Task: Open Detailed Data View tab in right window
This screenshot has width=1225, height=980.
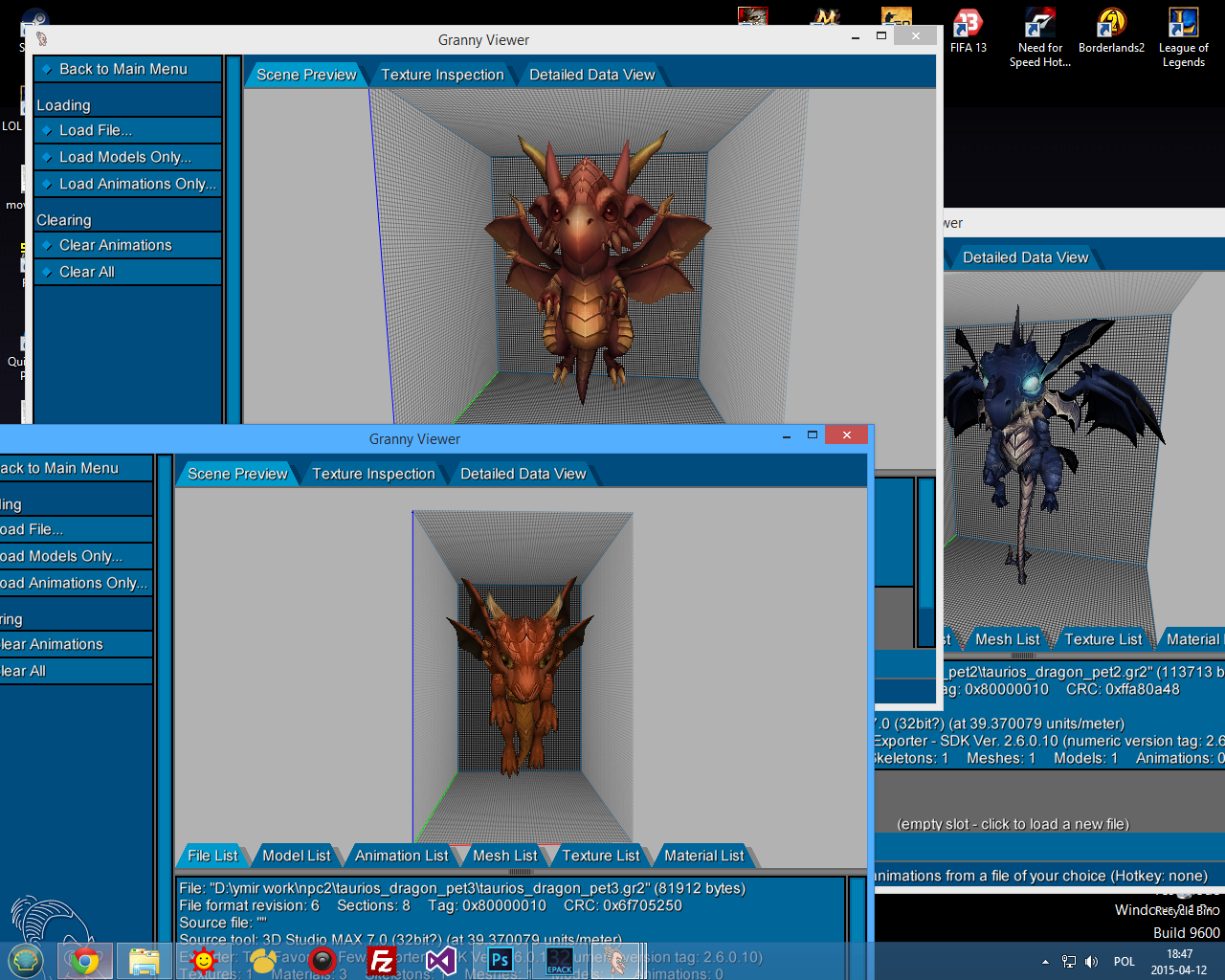Action: [x=1025, y=257]
